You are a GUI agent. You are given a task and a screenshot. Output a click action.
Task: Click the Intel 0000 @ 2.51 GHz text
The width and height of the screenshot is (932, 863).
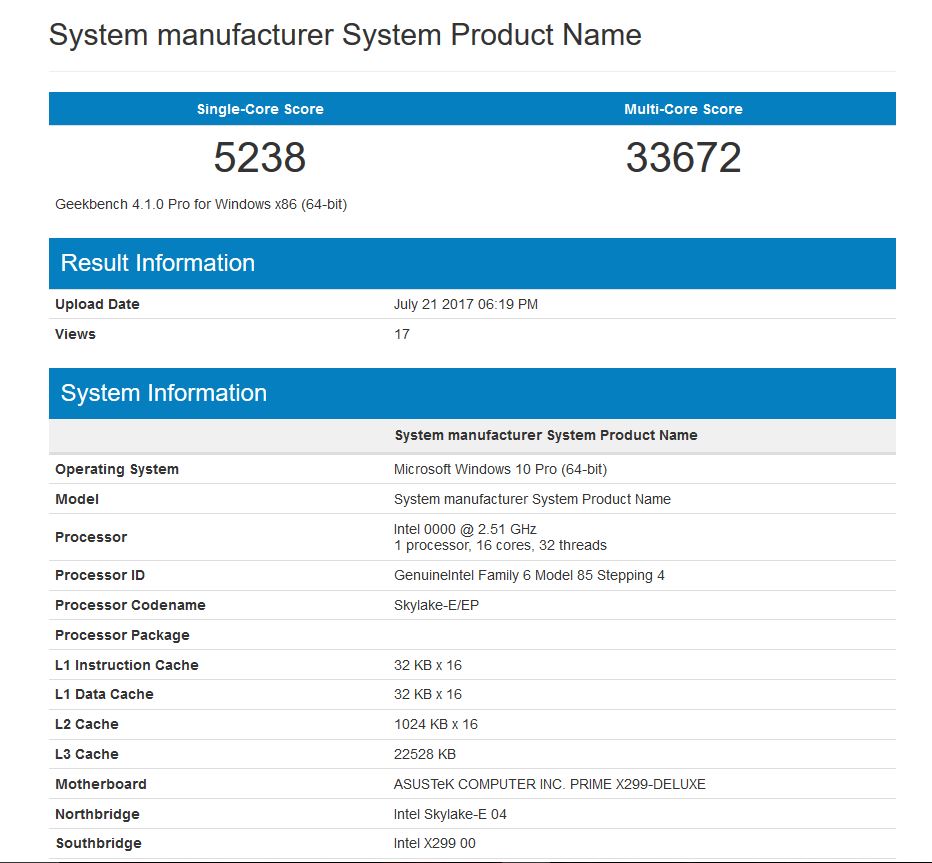466,529
